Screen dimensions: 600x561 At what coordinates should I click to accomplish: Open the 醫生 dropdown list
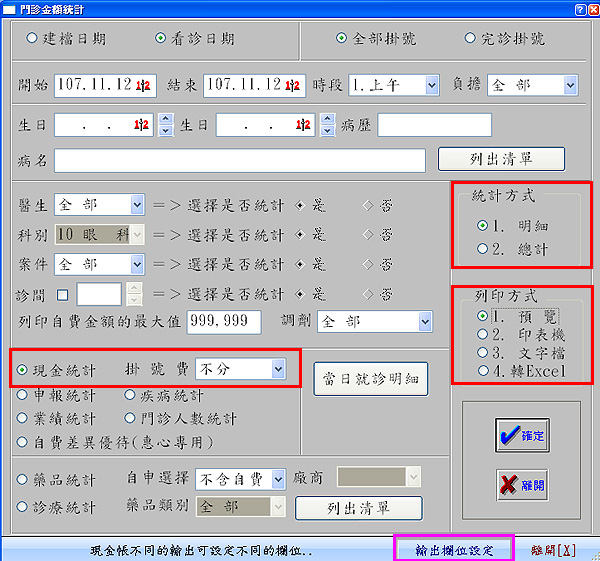(x=137, y=205)
